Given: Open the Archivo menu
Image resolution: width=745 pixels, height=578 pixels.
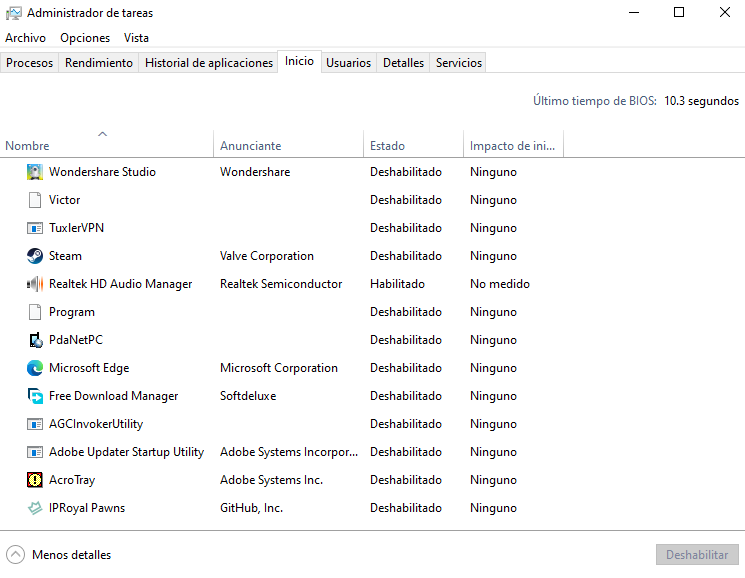Looking at the screenshot, I should (26, 38).
